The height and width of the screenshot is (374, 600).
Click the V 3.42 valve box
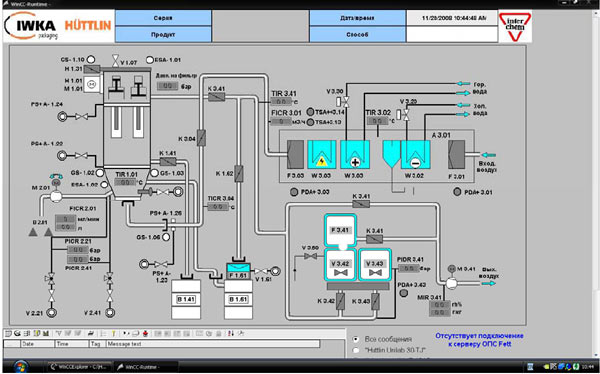[x=341, y=265]
